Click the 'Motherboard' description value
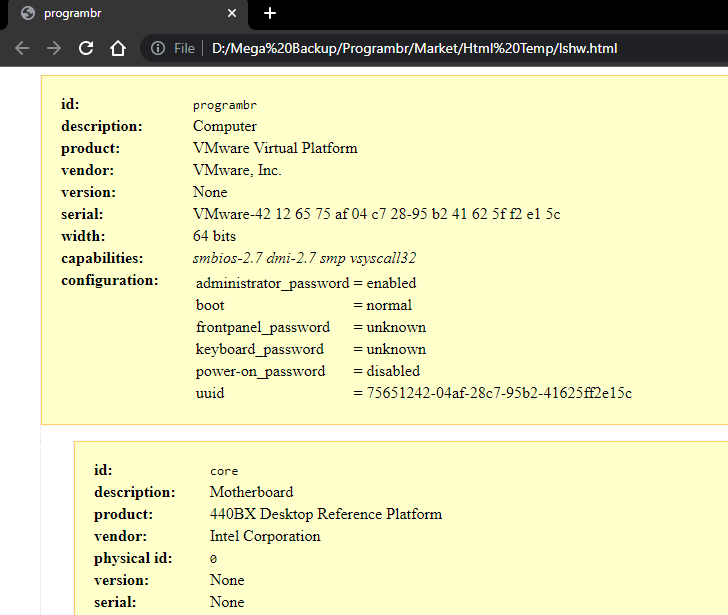This screenshot has height=615, width=728. [x=252, y=492]
